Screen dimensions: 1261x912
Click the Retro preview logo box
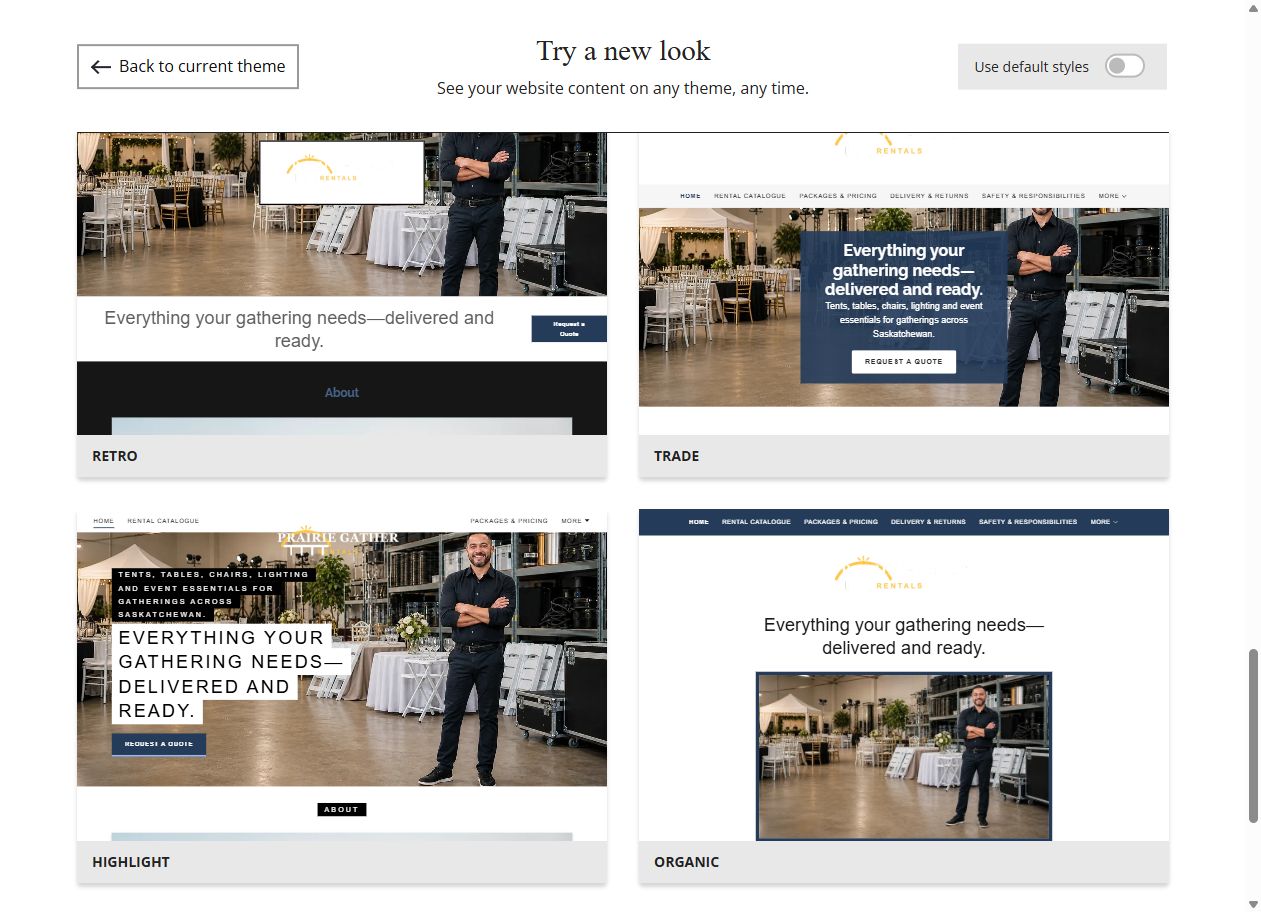341,172
